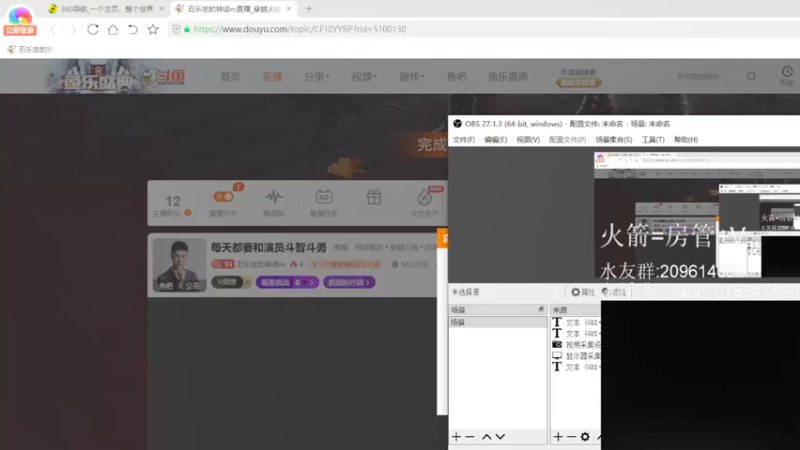Screen dimensions: 800x450
Task: Add a scene with plus icon
Action: pos(456,437)
